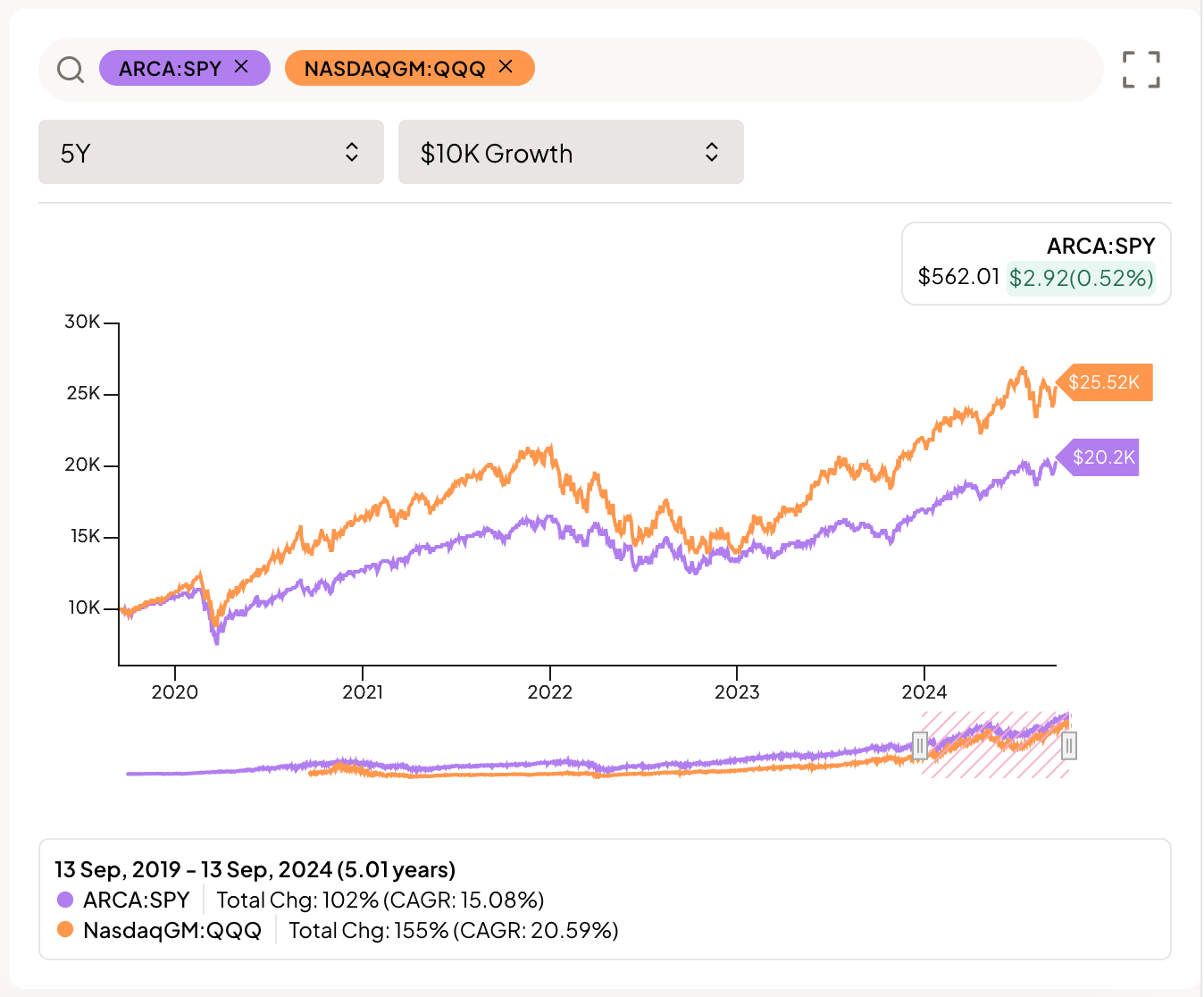Click the 10K y-axis label
The image size is (1204, 997).
pos(84,607)
